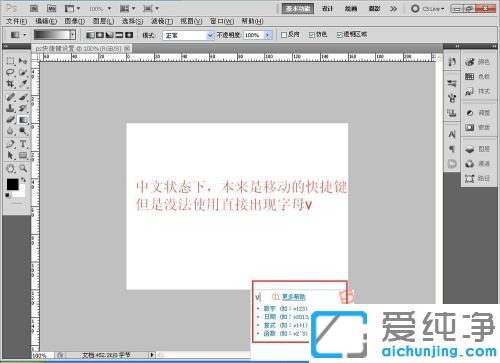Open the CS Live button
This screenshot has height=363, width=500.
pos(428,9)
